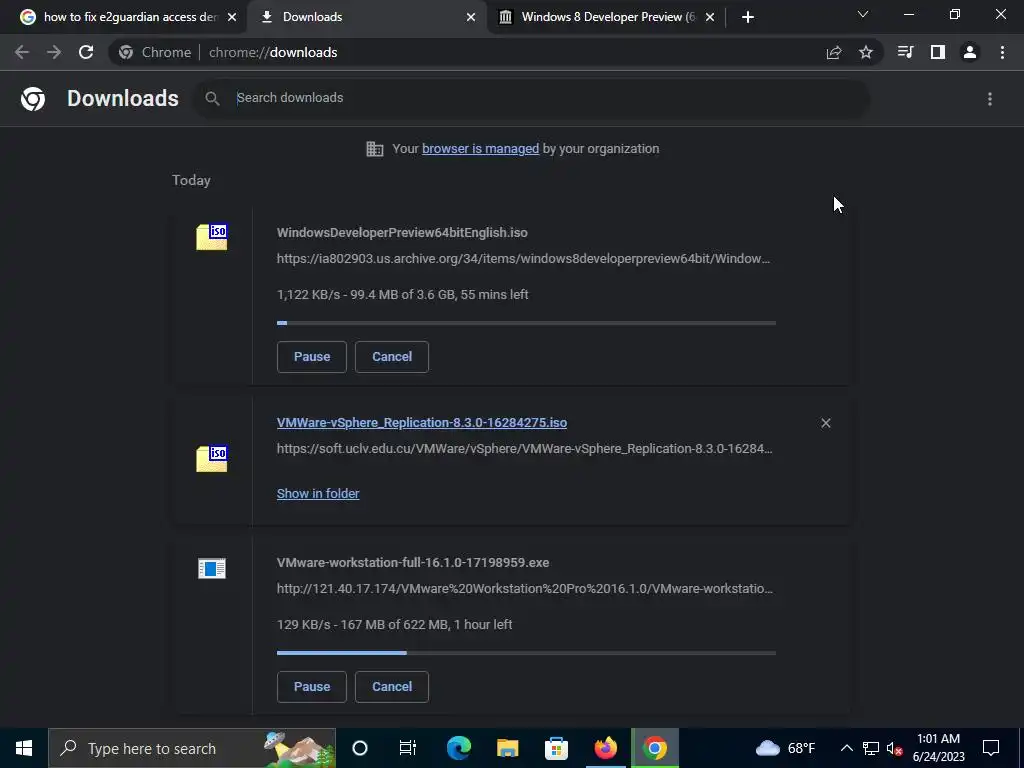Viewport: 1024px width, 768px height.
Task: Bookmark this tab with the star icon
Action: (x=866, y=52)
